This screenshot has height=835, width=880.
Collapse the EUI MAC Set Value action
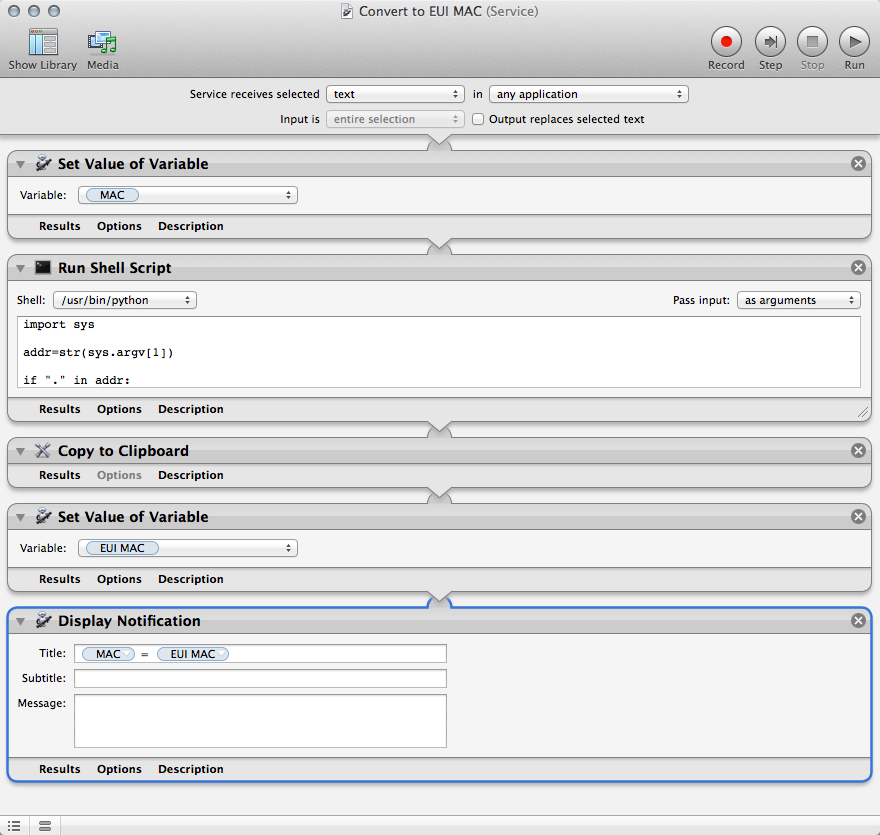pos(21,517)
